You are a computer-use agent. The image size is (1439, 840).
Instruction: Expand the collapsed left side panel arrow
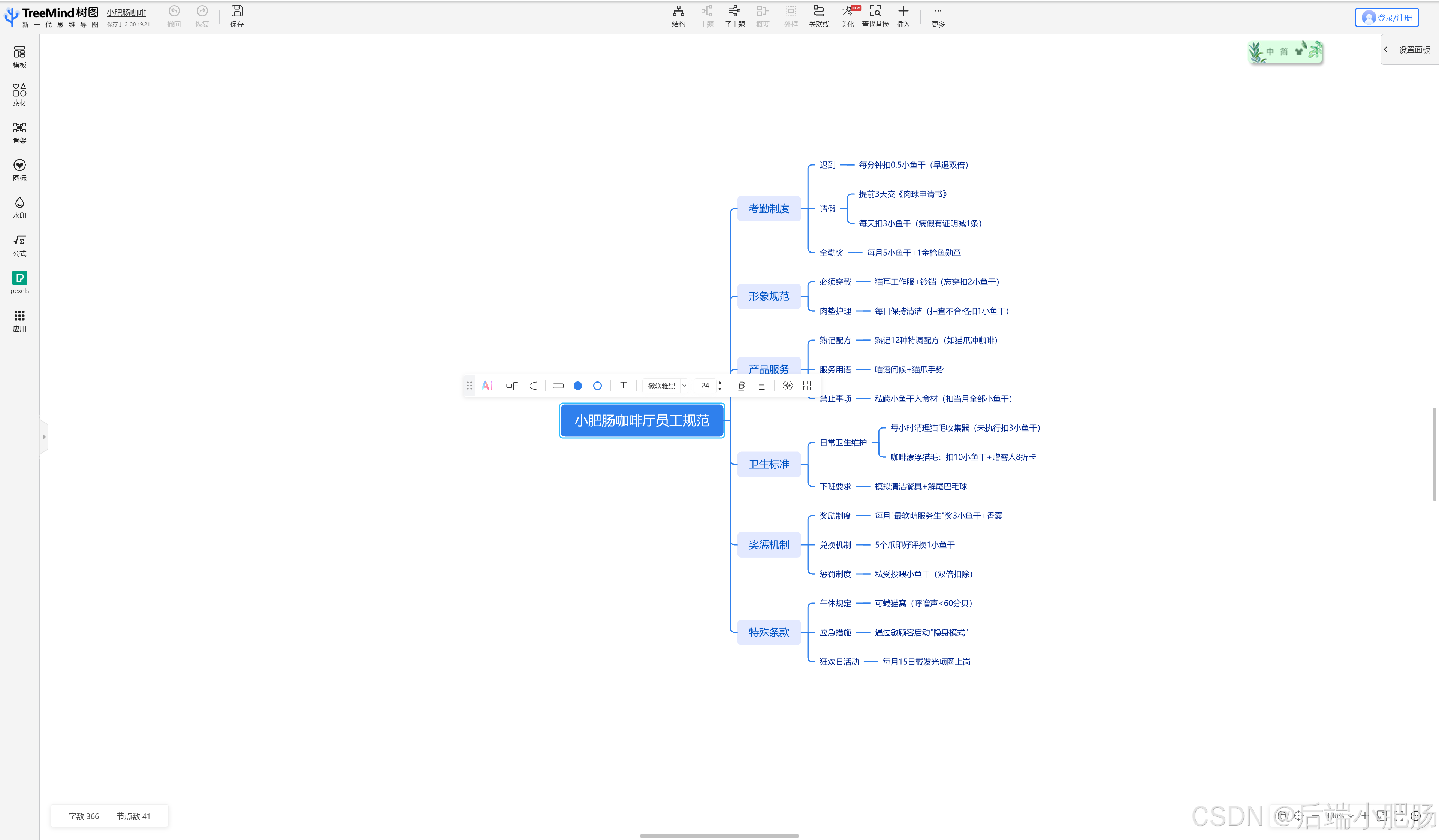click(x=44, y=437)
